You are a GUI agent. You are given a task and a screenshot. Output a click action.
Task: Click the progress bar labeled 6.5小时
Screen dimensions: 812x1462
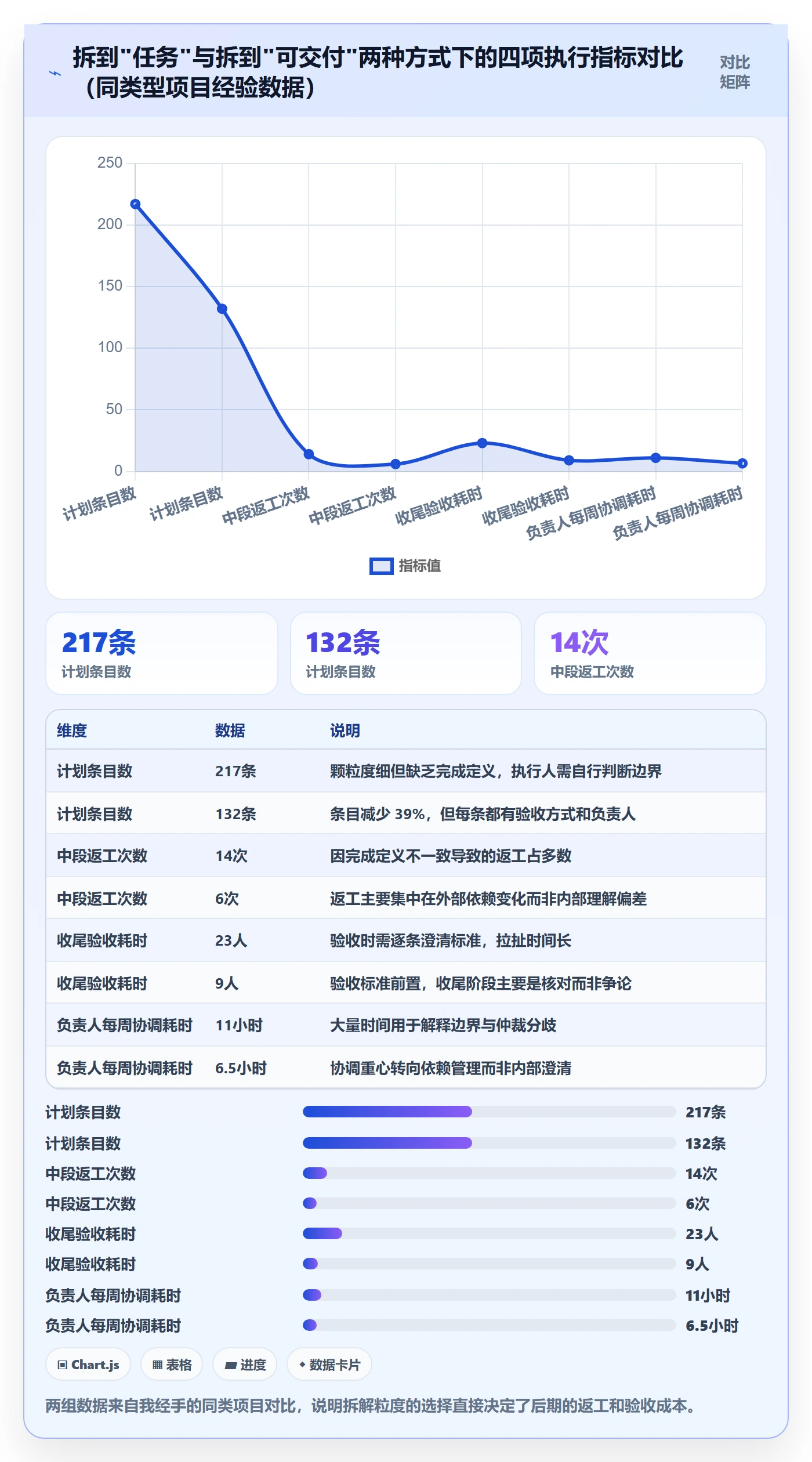(x=490, y=1325)
